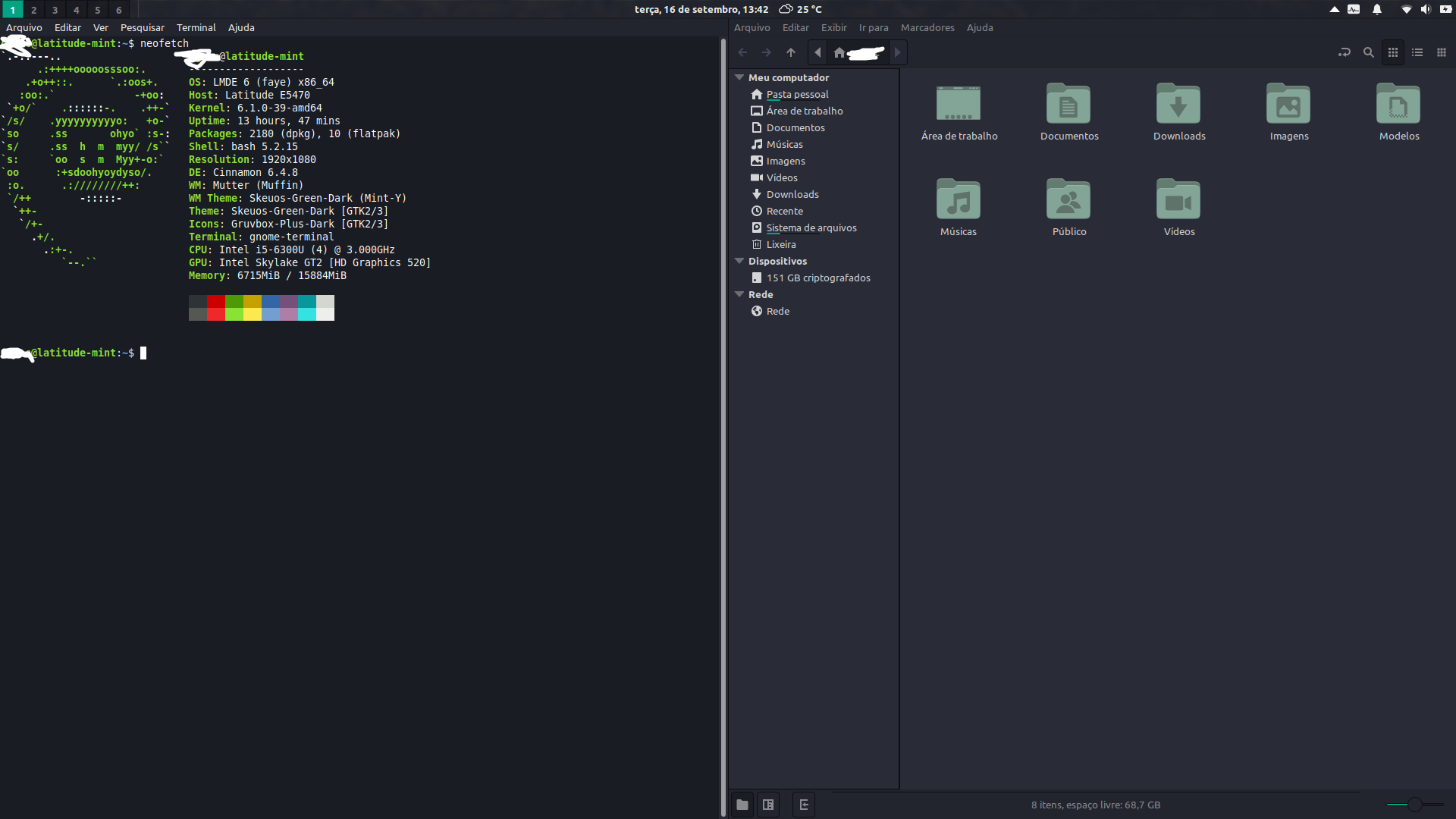The image size is (1456, 819).
Task: Select Lixeira in the sidebar
Action: tap(780, 244)
